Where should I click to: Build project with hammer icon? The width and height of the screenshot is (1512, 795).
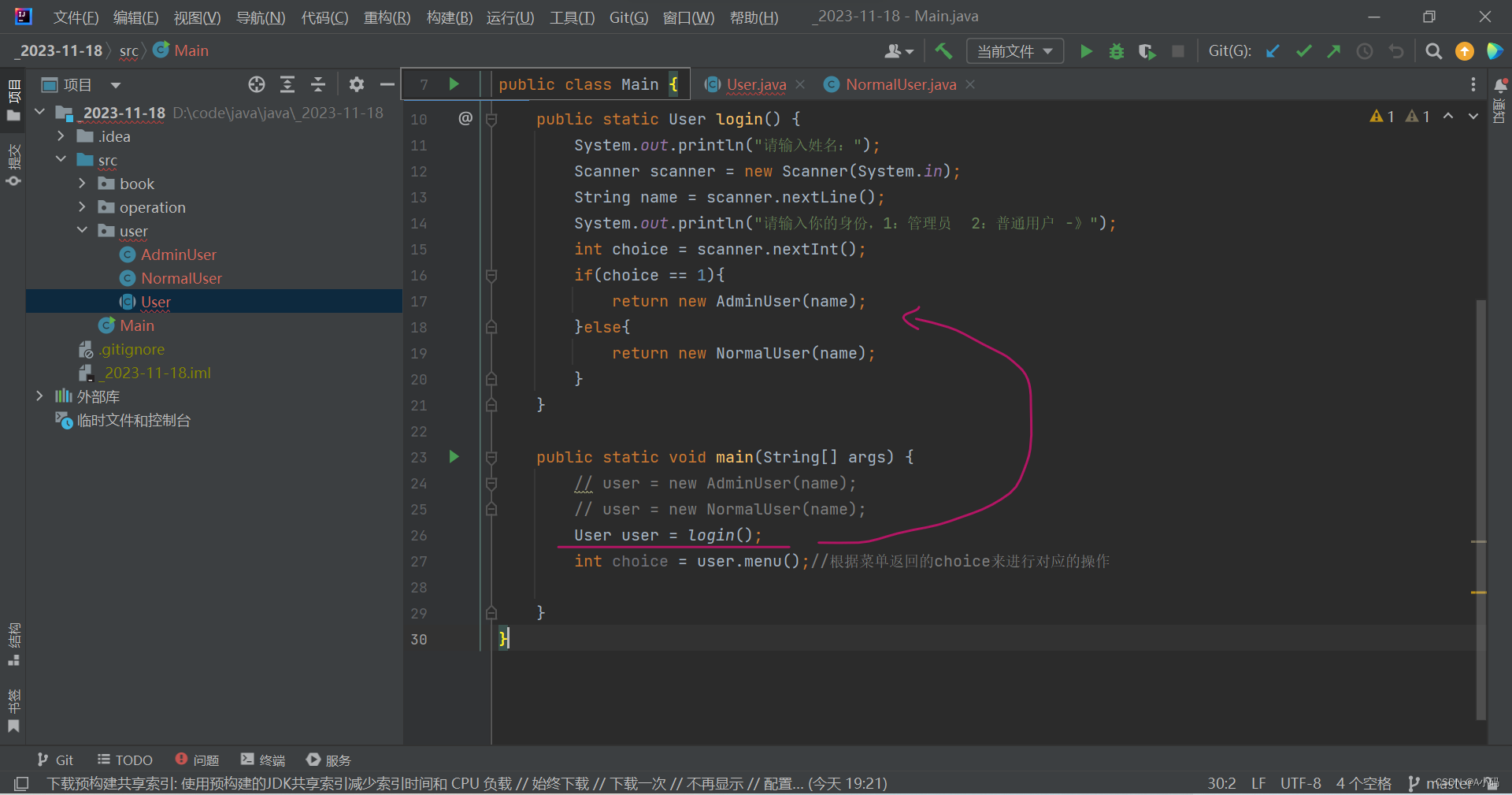pyautogui.click(x=943, y=51)
